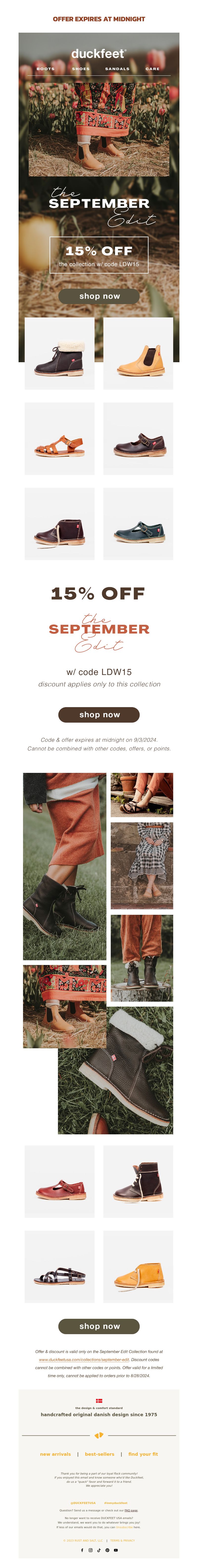View the yellow chelsea boot product image
Screen dimensions: 198x1568
click(x=138, y=353)
